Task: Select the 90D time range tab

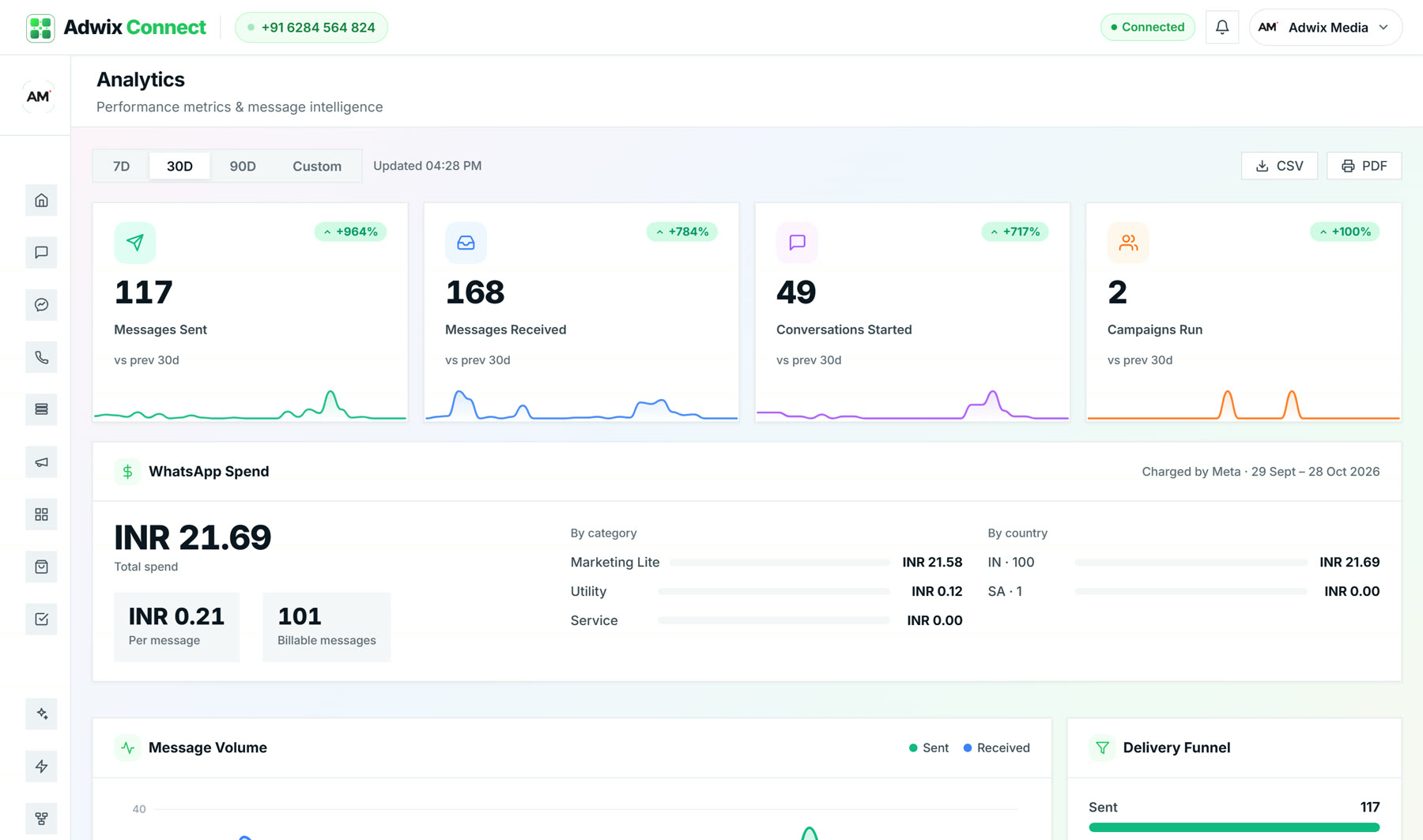Action: (x=243, y=166)
